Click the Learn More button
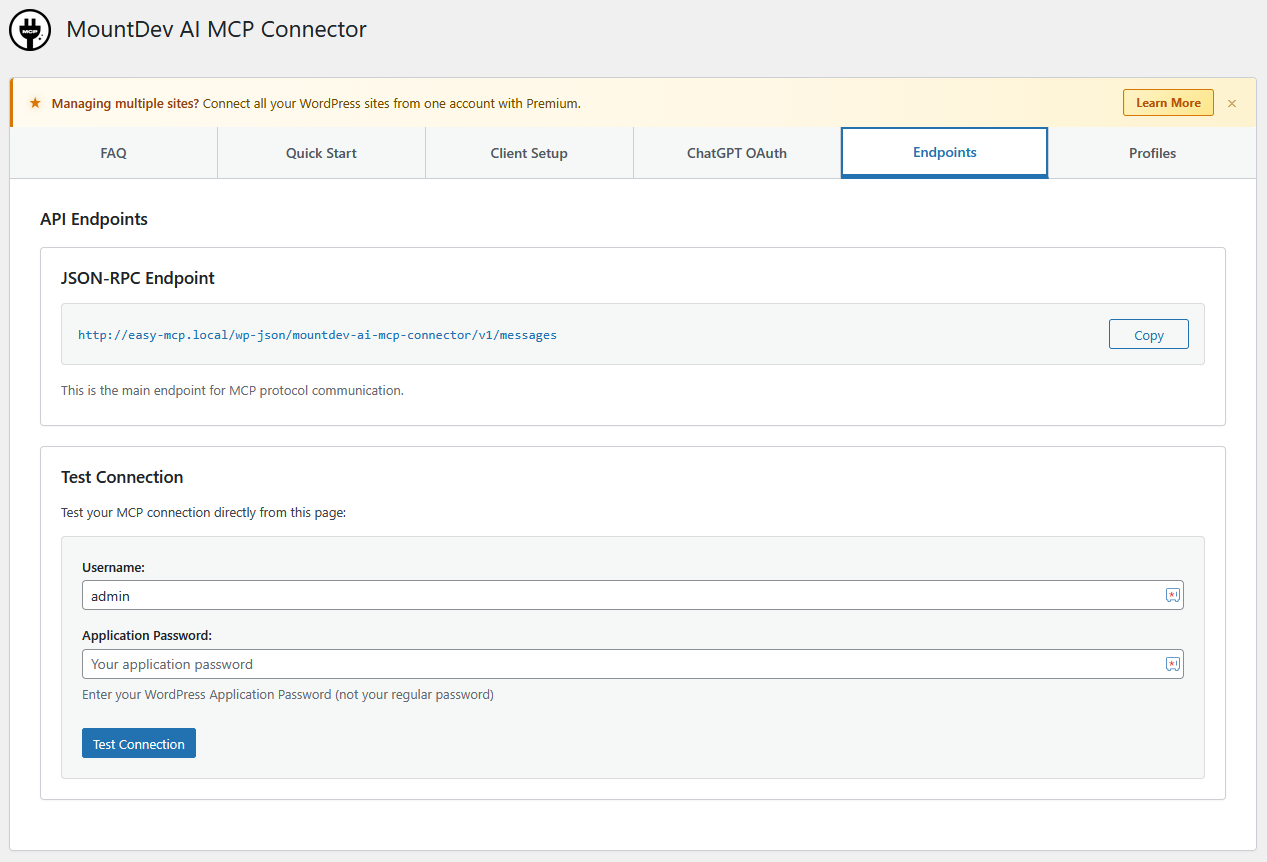1267x862 pixels. [1168, 103]
